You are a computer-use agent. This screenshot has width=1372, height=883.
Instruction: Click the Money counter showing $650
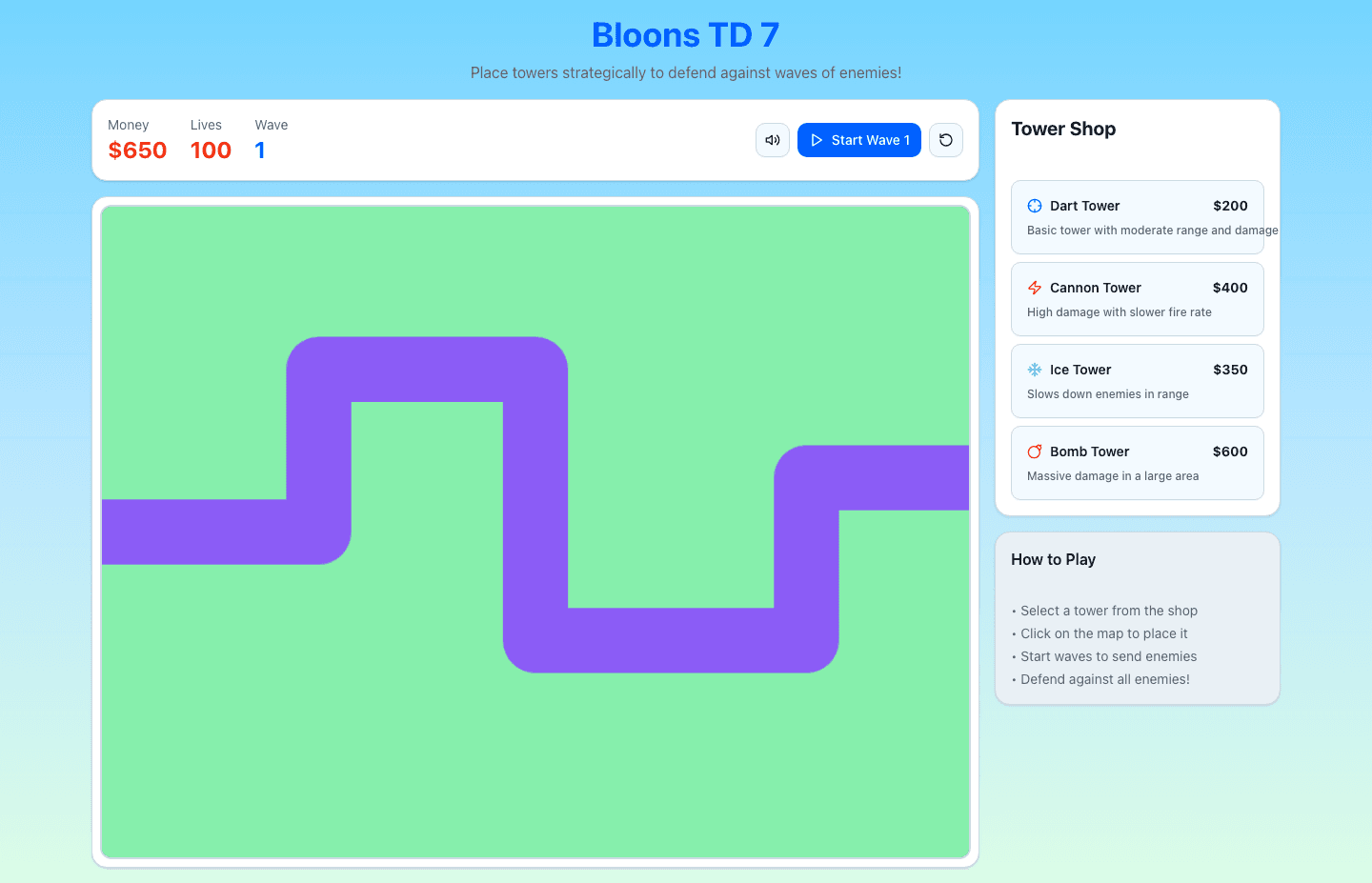click(x=137, y=150)
